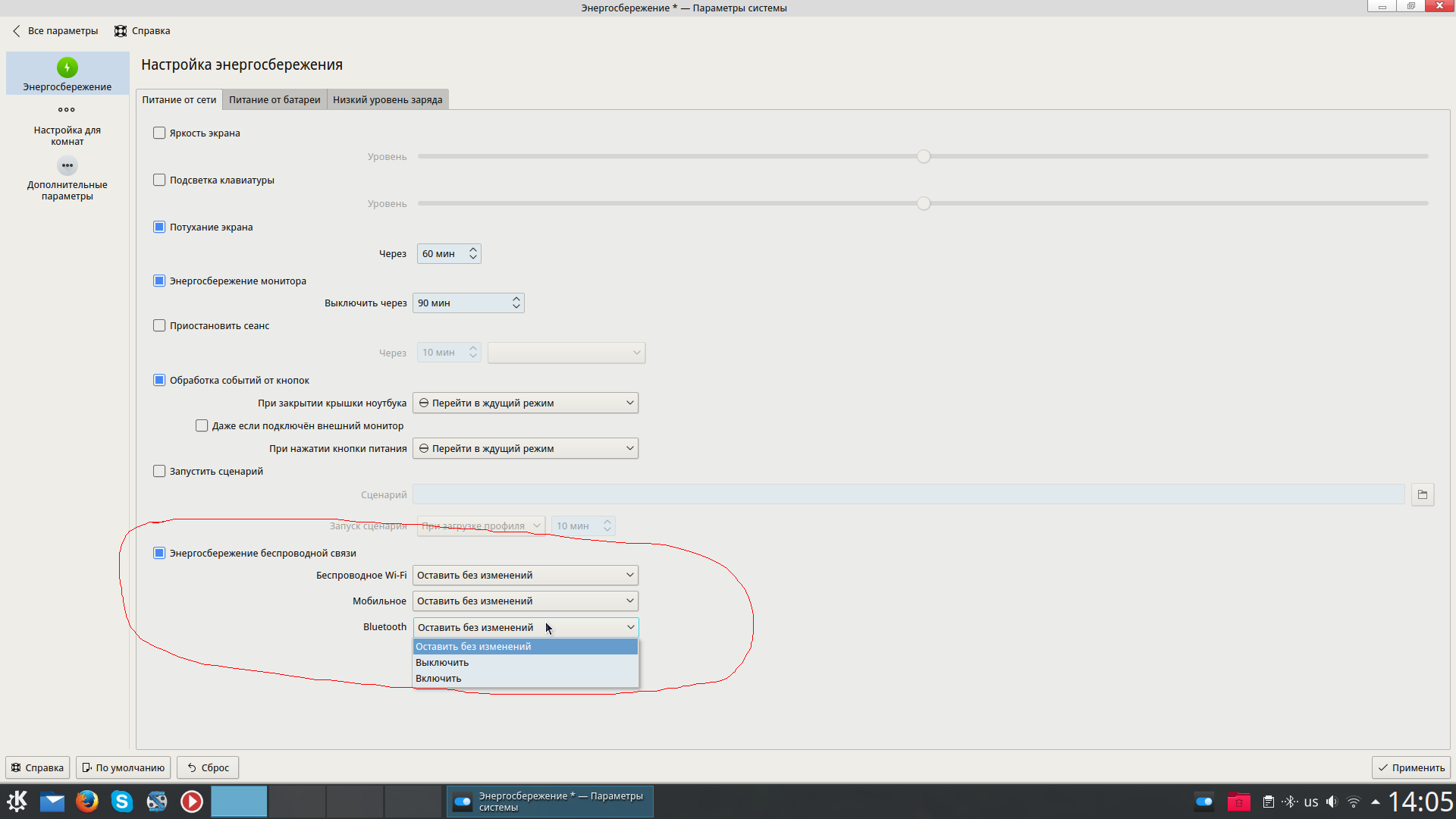
Task: Open the laptop lid close action dropdown
Action: [x=525, y=403]
